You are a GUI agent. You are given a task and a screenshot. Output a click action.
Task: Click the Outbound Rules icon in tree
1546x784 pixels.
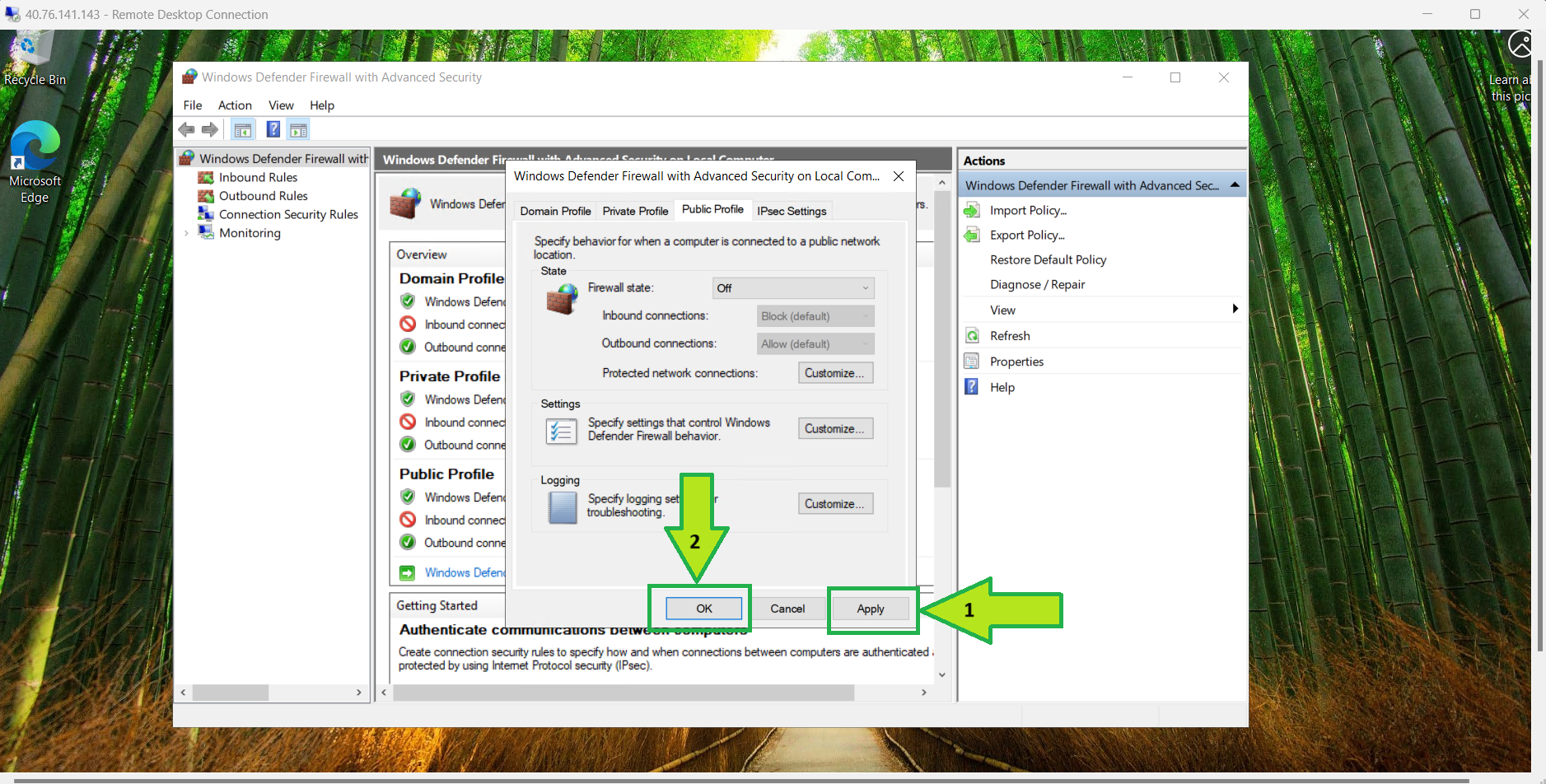pyautogui.click(x=206, y=196)
